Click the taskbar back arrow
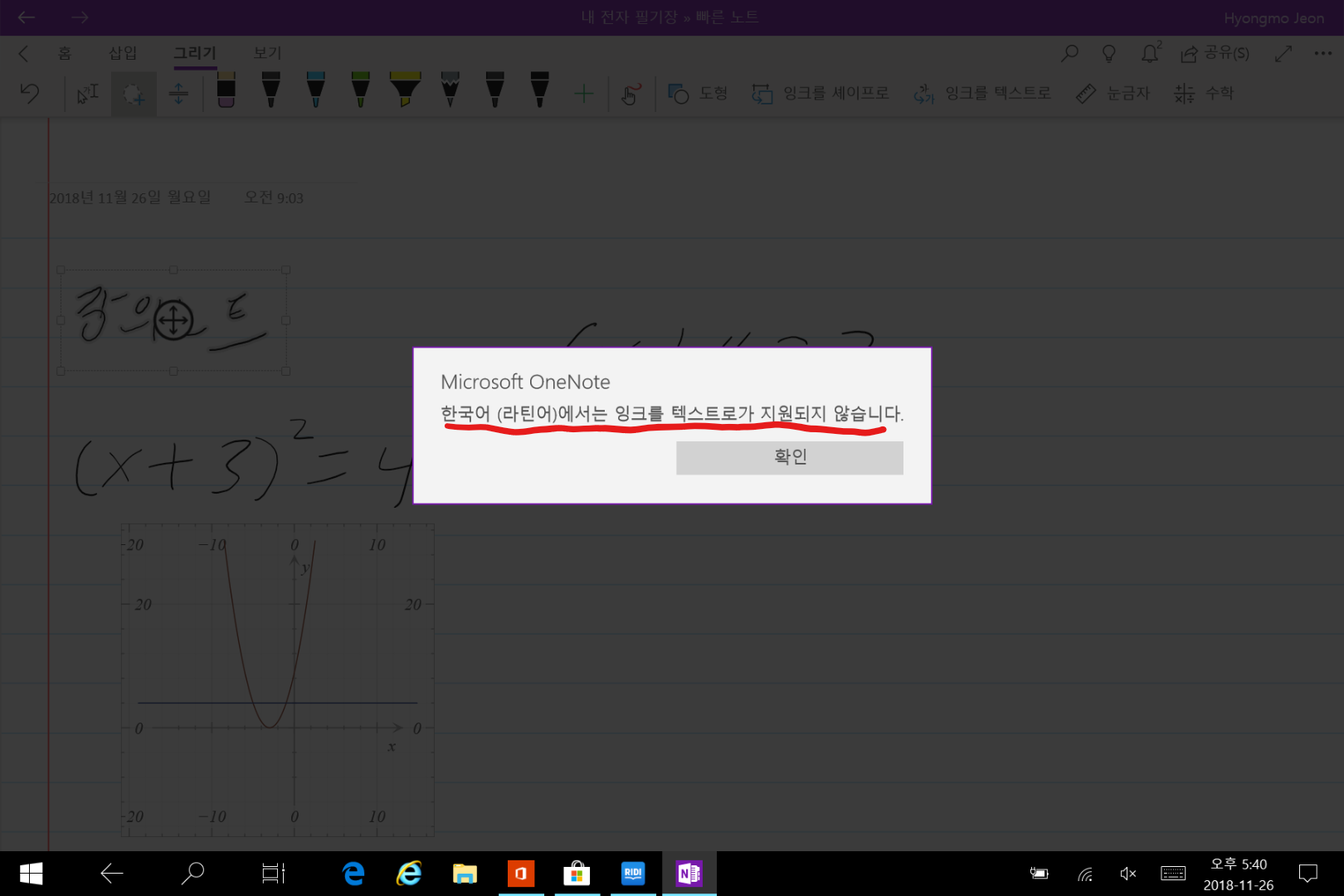Viewport: 1344px width, 896px height. [x=111, y=874]
